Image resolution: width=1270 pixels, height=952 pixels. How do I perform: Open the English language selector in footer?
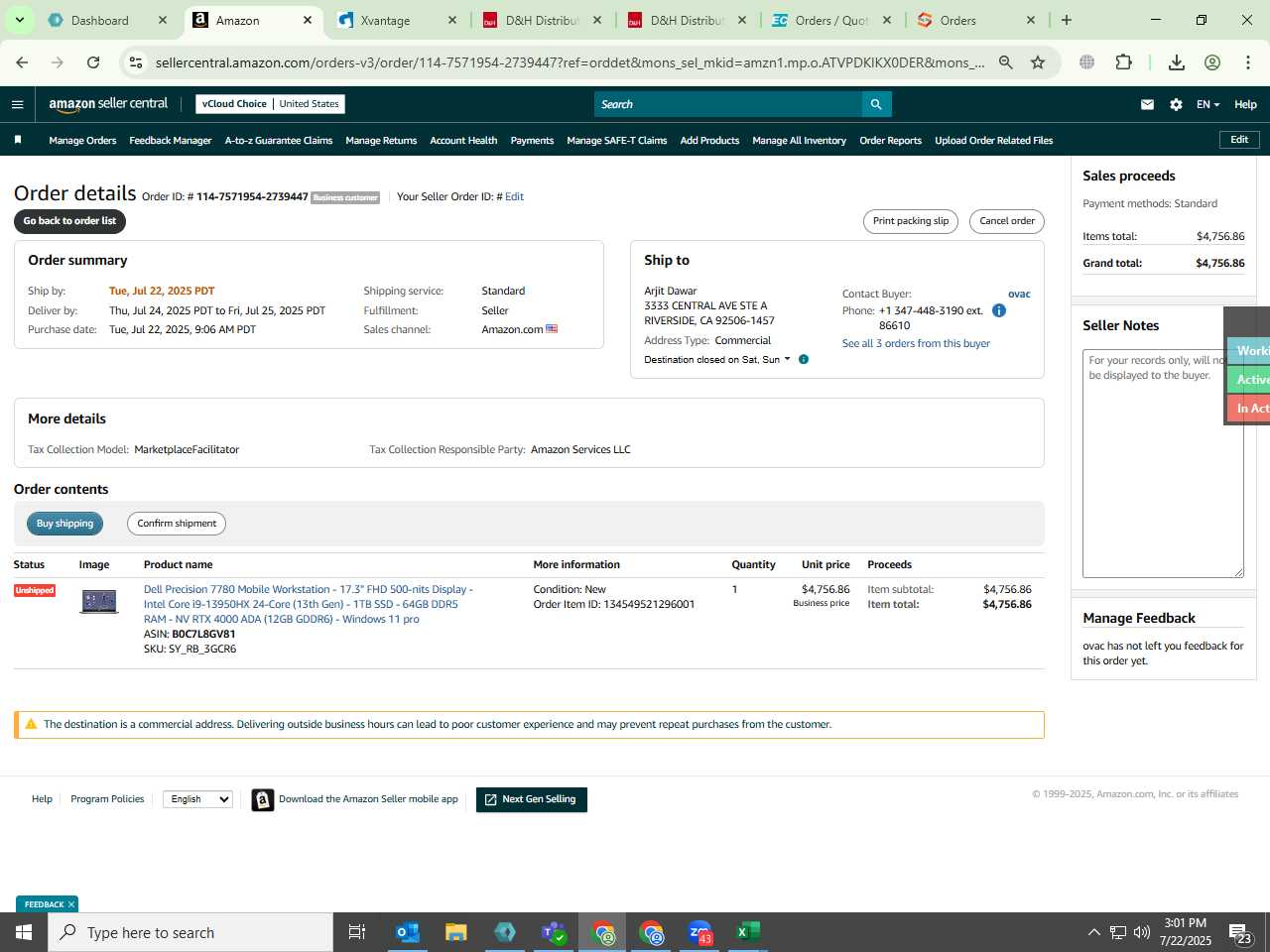coord(197,799)
